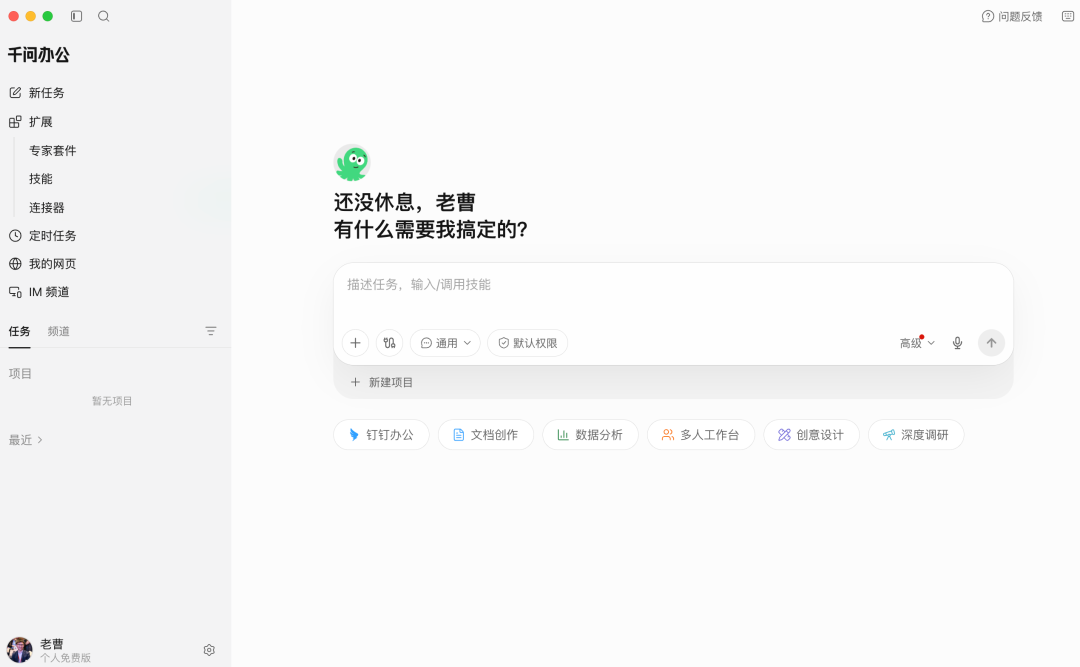This screenshot has height=667, width=1080.
Task: Open the task filter icon
Action: (x=211, y=331)
